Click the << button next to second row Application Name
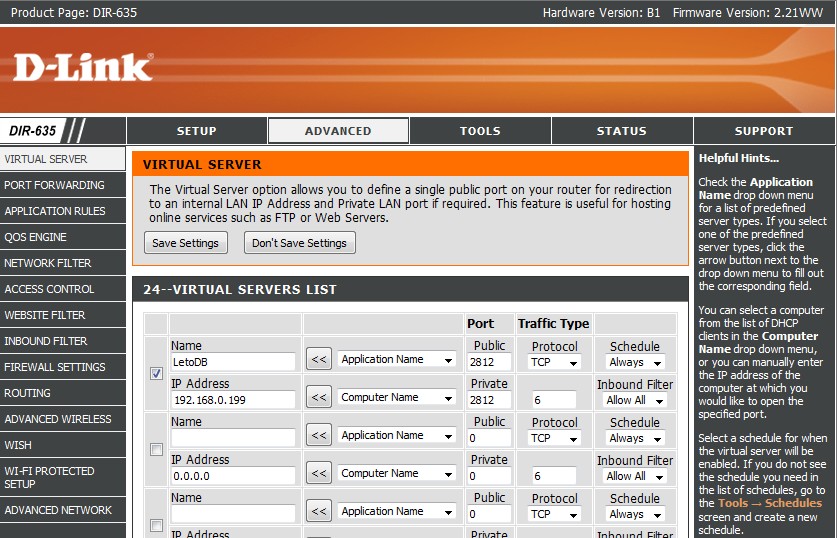 coord(319,436)
